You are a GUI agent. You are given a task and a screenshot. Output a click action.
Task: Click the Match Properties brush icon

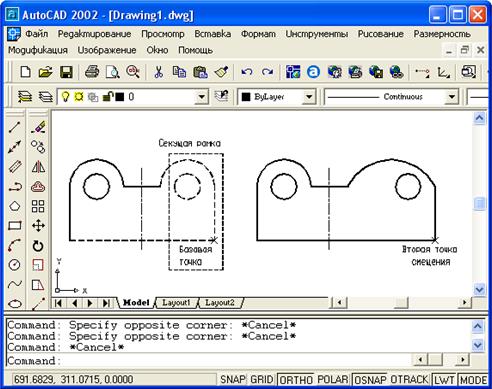(221, 72)
